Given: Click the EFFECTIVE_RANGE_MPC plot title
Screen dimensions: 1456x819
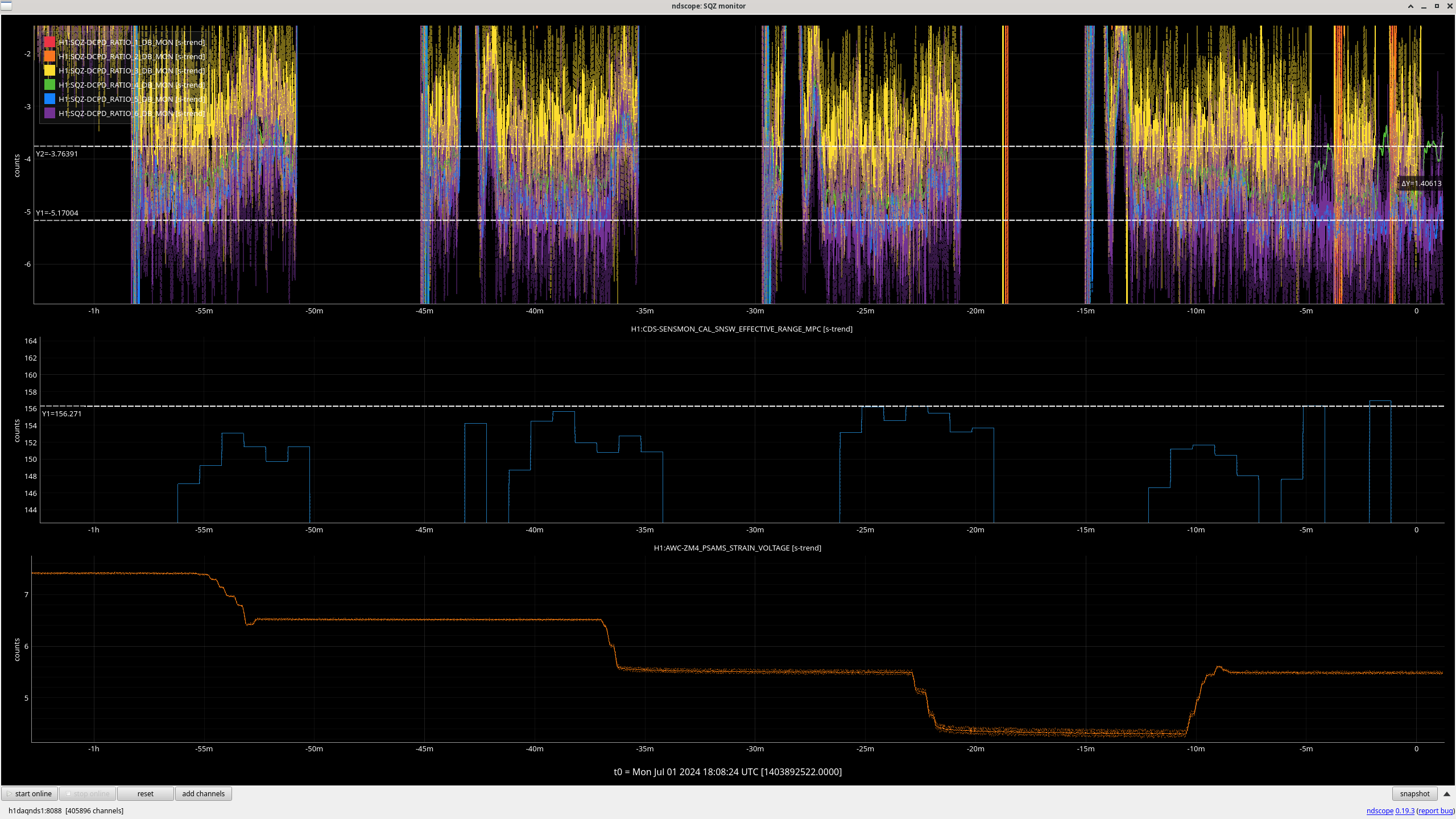Looking at the screenshot, I should tap(742, 329).
